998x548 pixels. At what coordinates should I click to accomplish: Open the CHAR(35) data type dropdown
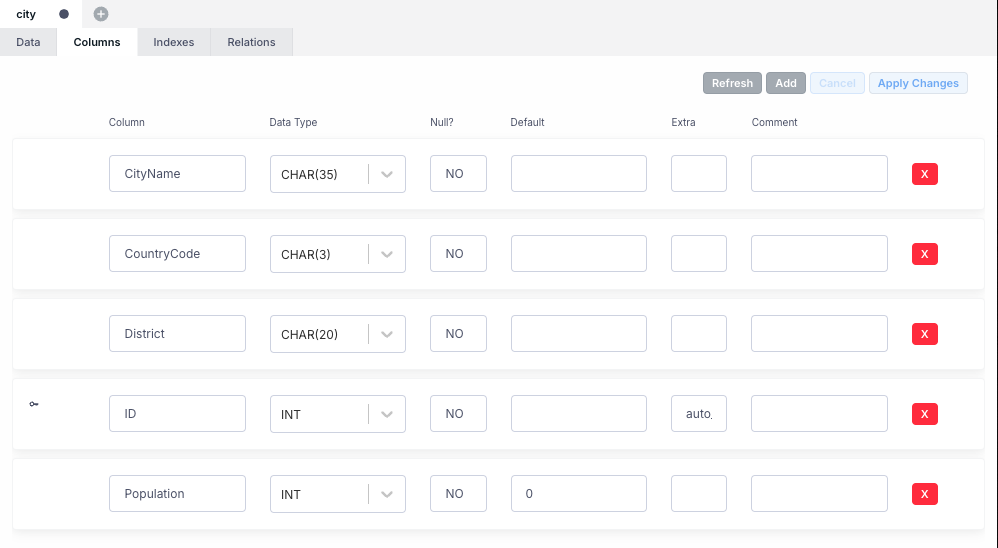[x=387, y=174]
